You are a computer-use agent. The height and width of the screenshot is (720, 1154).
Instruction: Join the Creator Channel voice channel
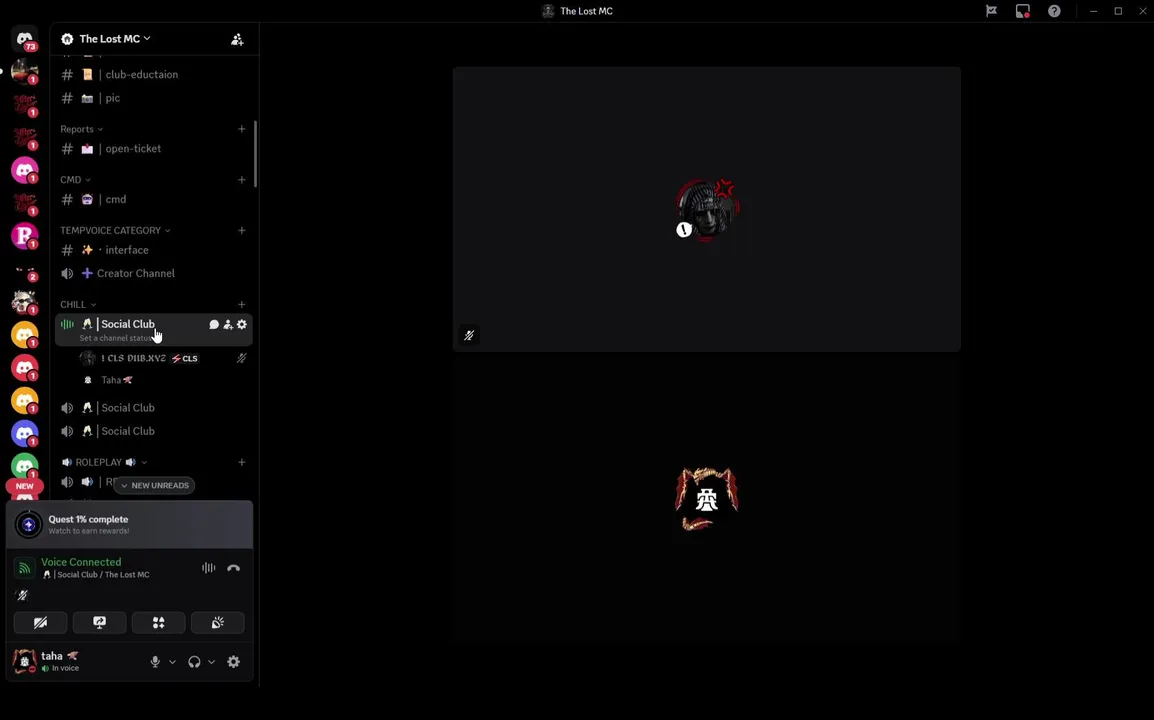coord(154,273)
